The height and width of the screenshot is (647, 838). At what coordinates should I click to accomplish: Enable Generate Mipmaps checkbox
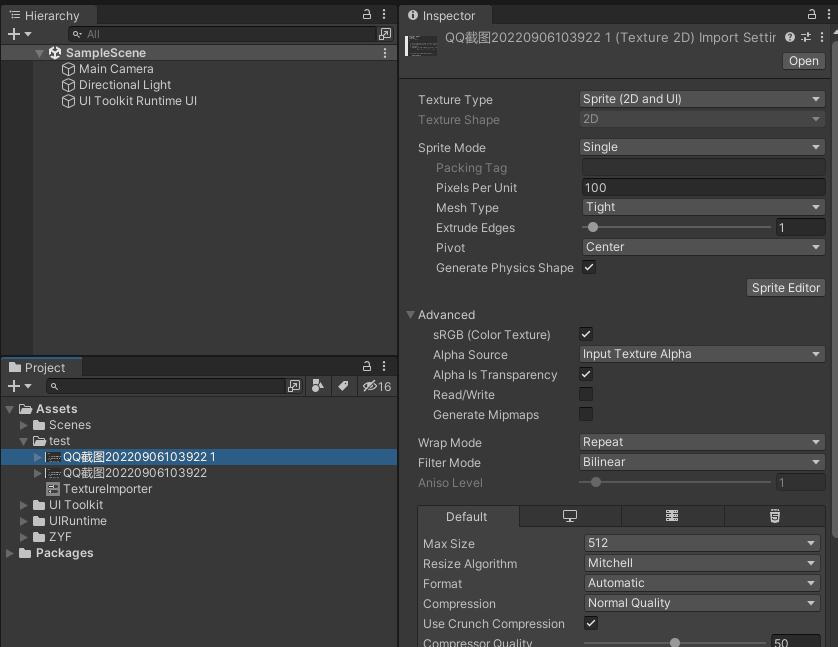point(586,414)
